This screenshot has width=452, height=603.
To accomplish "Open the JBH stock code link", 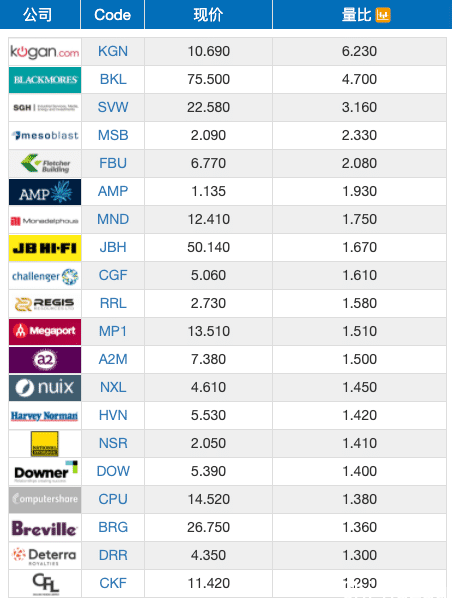I will click(x=113, y=247).
